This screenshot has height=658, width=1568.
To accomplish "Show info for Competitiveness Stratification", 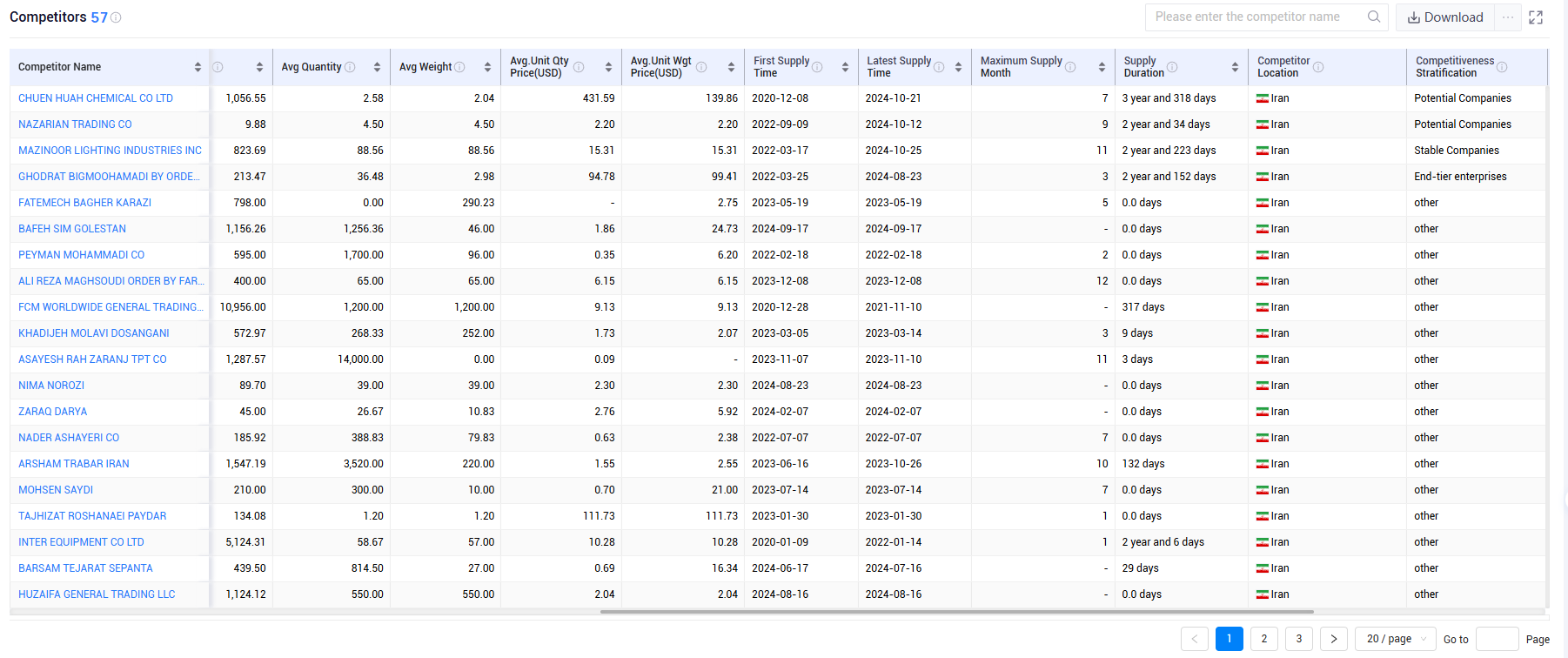I will coord(1502,67).
